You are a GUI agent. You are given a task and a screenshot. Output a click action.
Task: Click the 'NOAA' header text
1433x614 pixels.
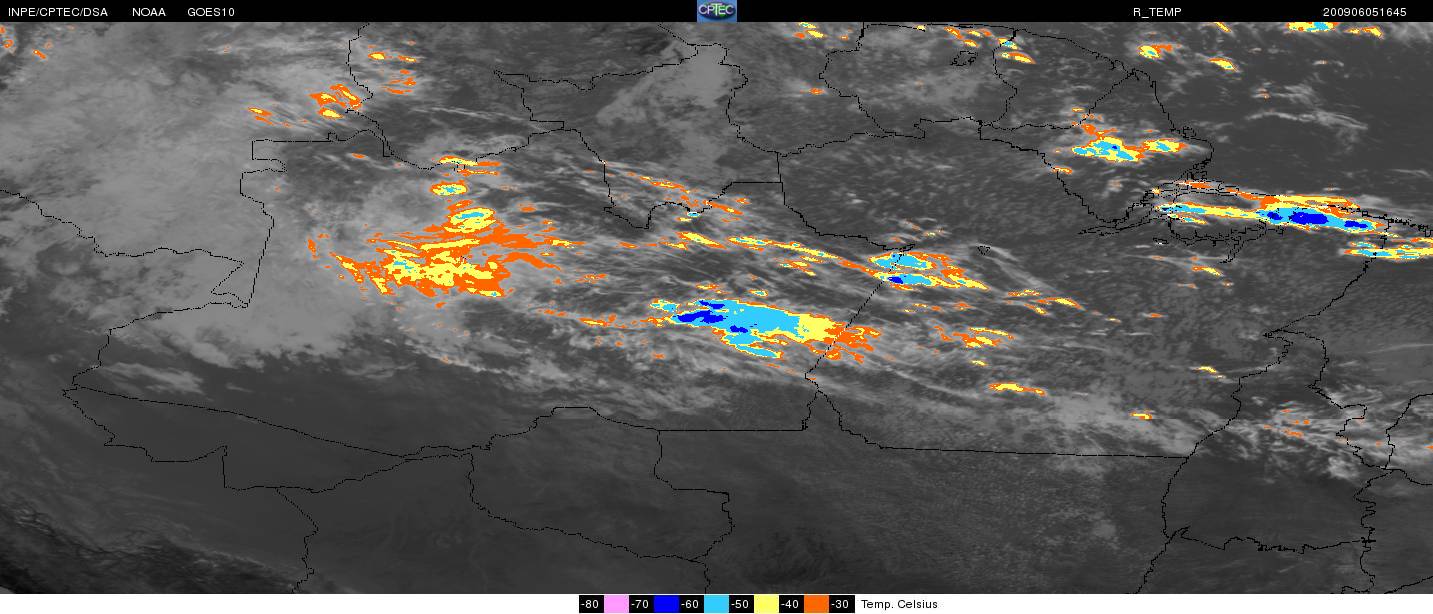tap(149, 12)
